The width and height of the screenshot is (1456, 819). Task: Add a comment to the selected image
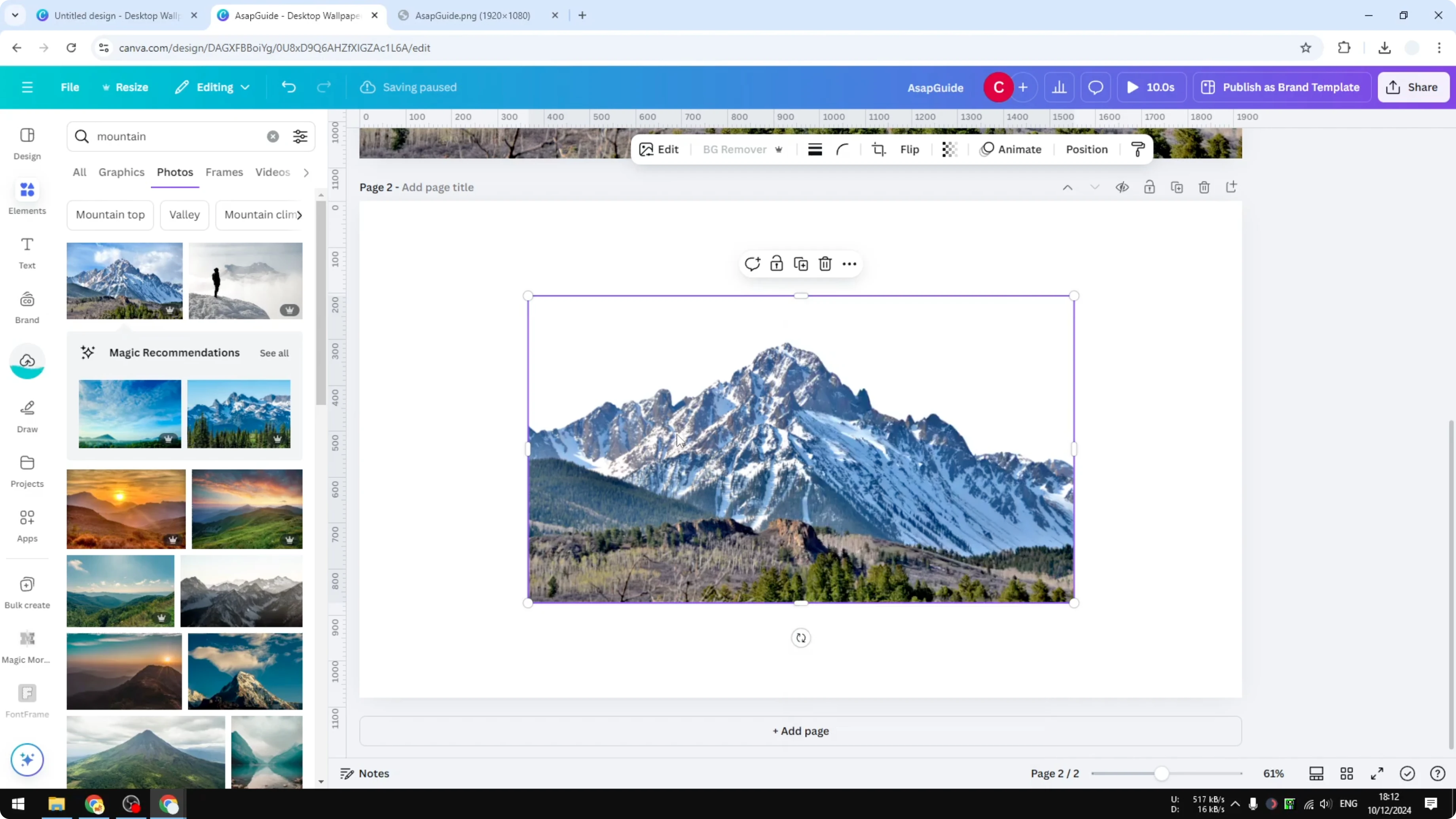click(x=752, y=264)
